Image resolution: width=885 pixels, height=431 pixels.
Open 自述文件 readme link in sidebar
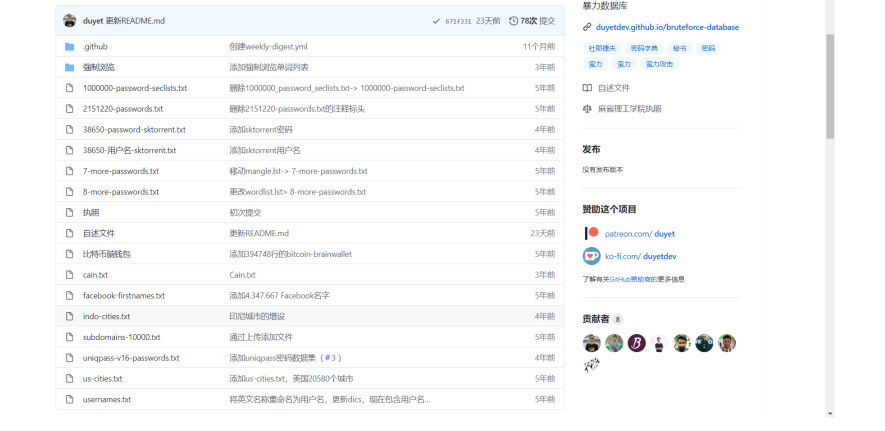pos(614,88)
